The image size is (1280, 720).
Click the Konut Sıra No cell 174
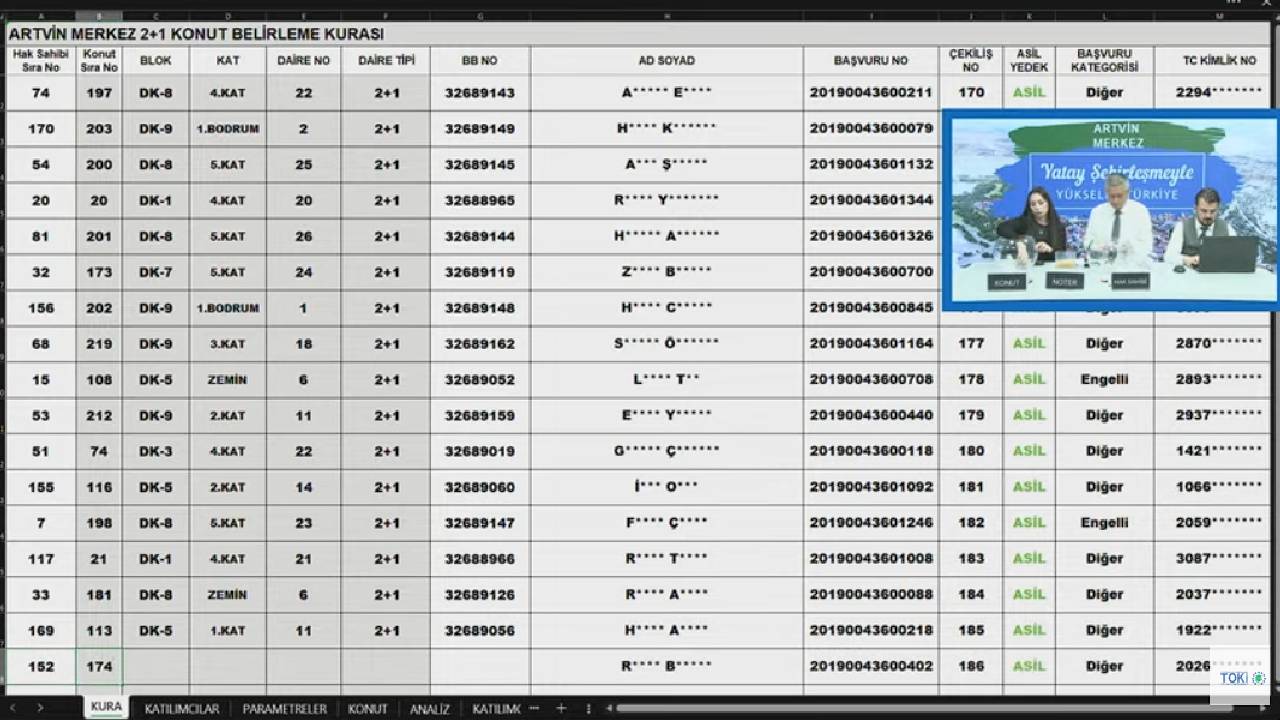coord(99,666)
